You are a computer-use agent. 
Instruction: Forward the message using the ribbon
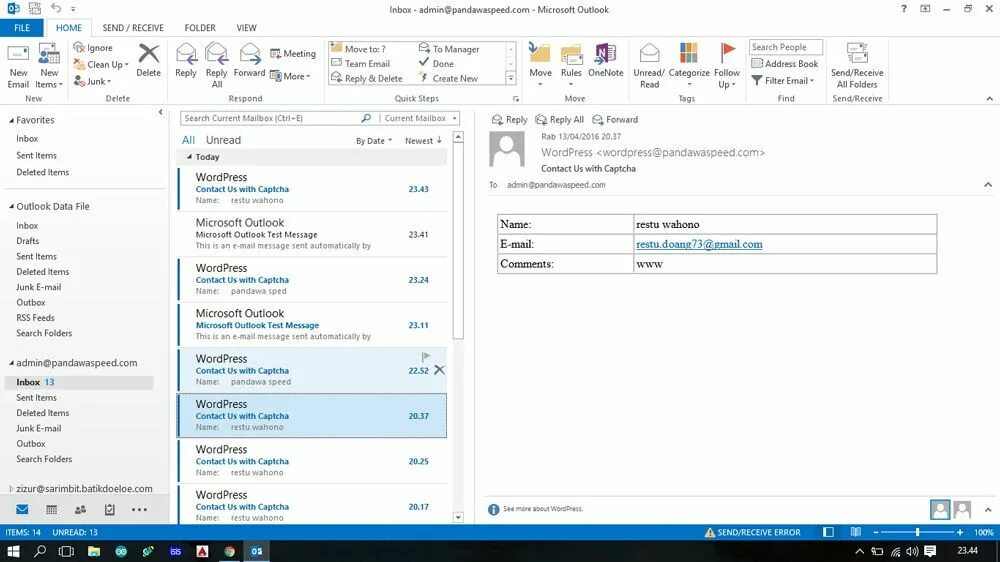[x=249, y=61]
